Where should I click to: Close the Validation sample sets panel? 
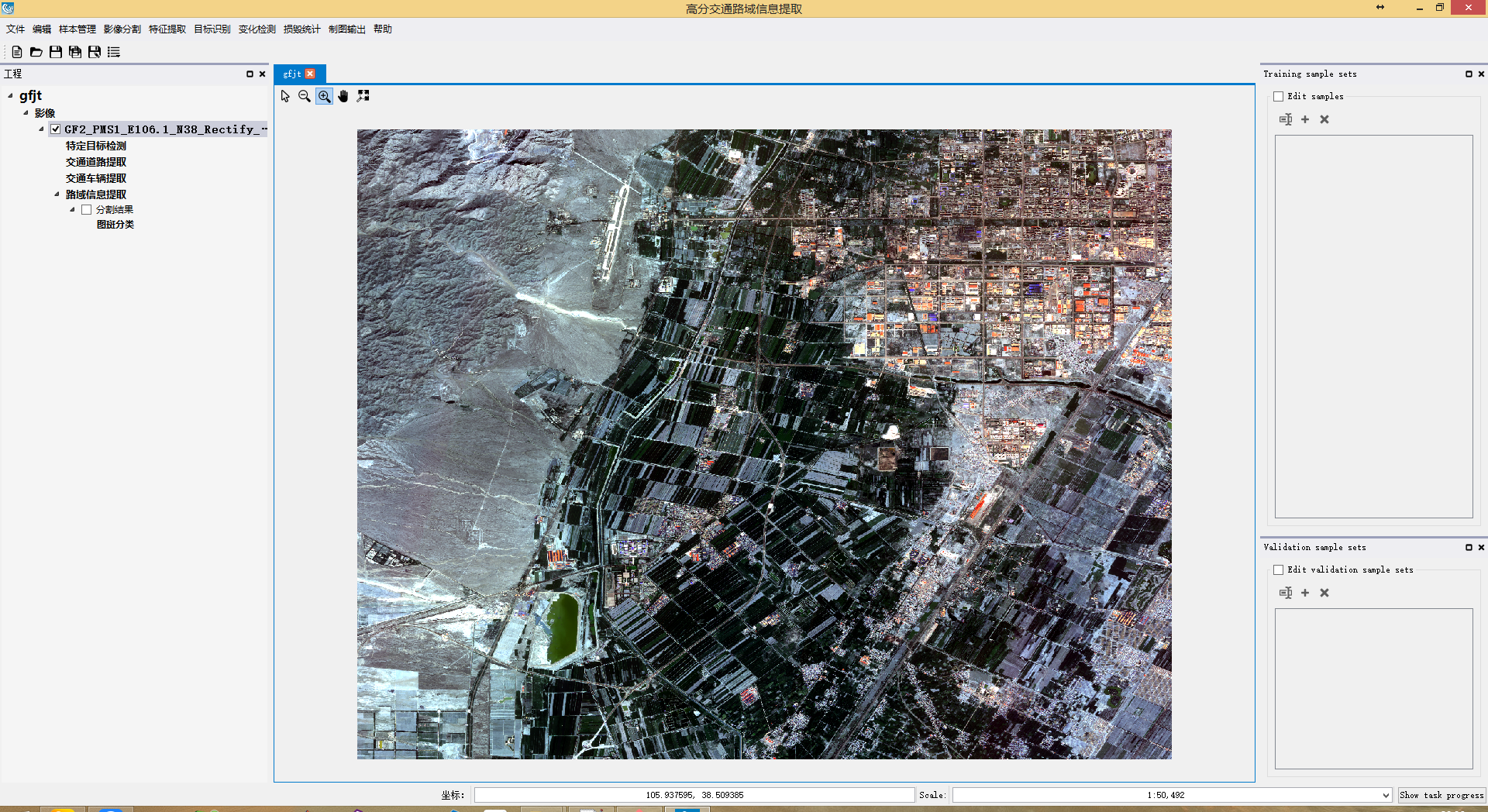[x=1481, y=548]
